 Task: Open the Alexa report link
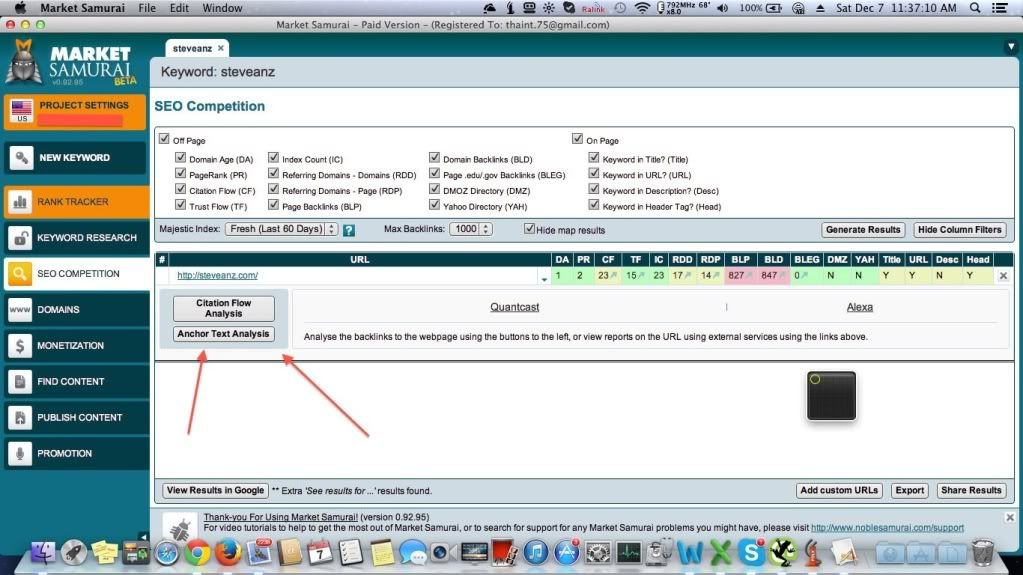[859, 307]
